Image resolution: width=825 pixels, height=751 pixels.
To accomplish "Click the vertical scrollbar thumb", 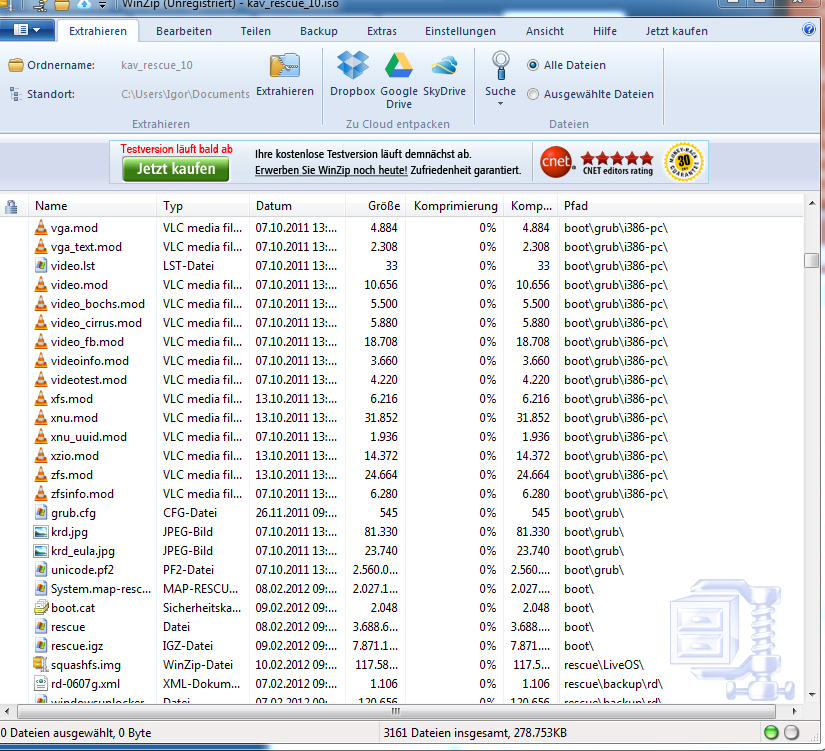I will 811,260.
